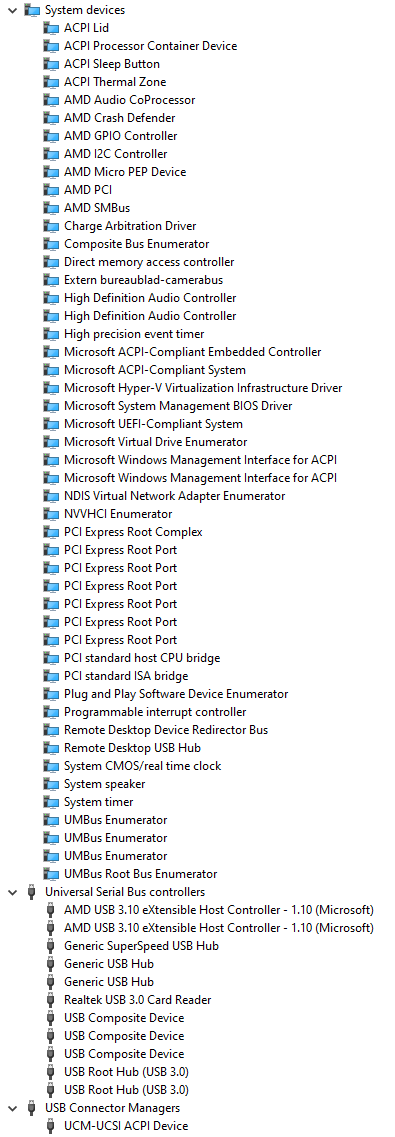Click the PCI Express Root Complex icon
The height and width of the screenshot is (1137, 395).
(x=51, y=532)
